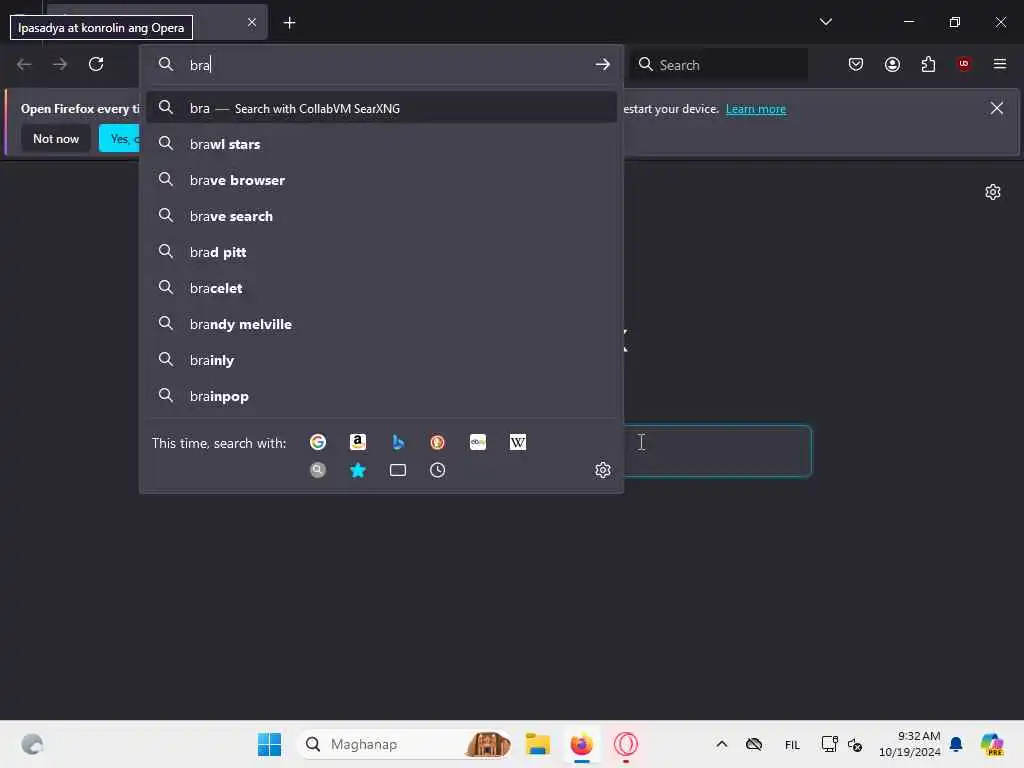The height and width of the screenshot is (768, 1024).
Task: Click the network display tray icon
Action: click(829, 744)
